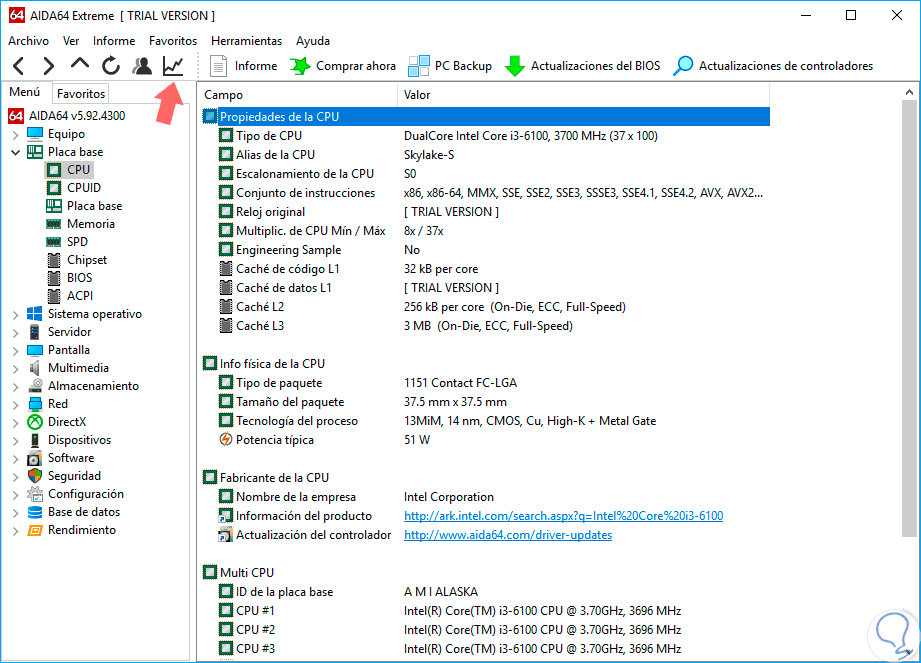Open Actualizaciones del BIOS
This screenshot has width=921, height=663.
pos(583,66)
